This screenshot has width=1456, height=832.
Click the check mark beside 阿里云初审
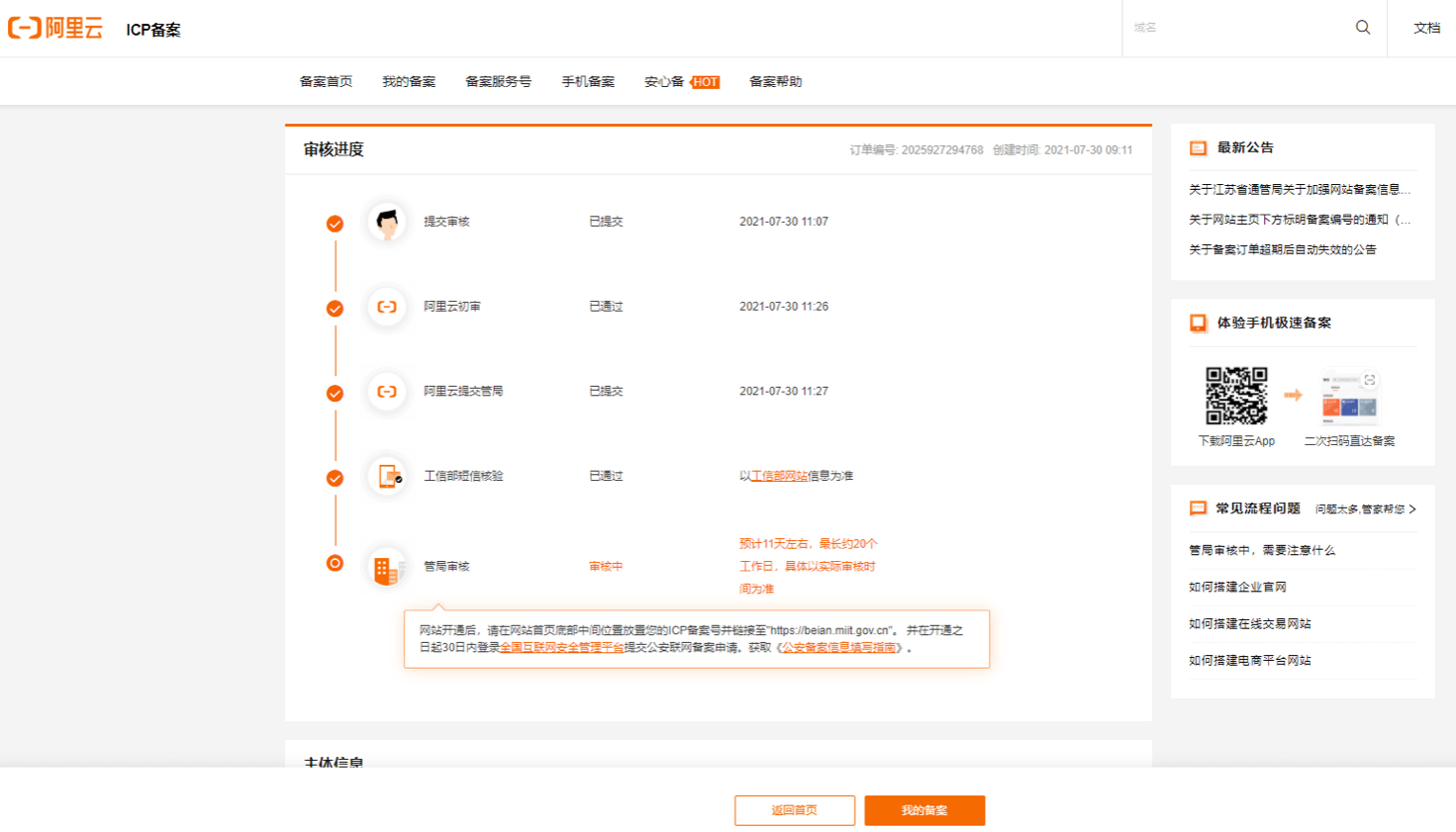click(335, 309)
